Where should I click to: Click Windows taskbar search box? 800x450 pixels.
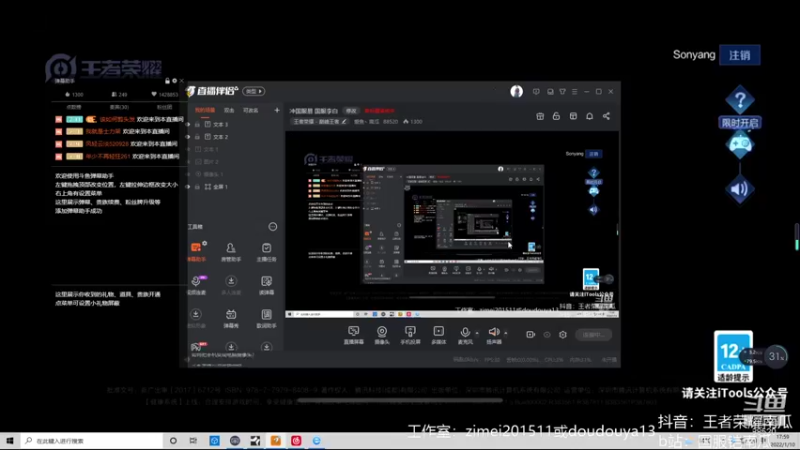92,441
